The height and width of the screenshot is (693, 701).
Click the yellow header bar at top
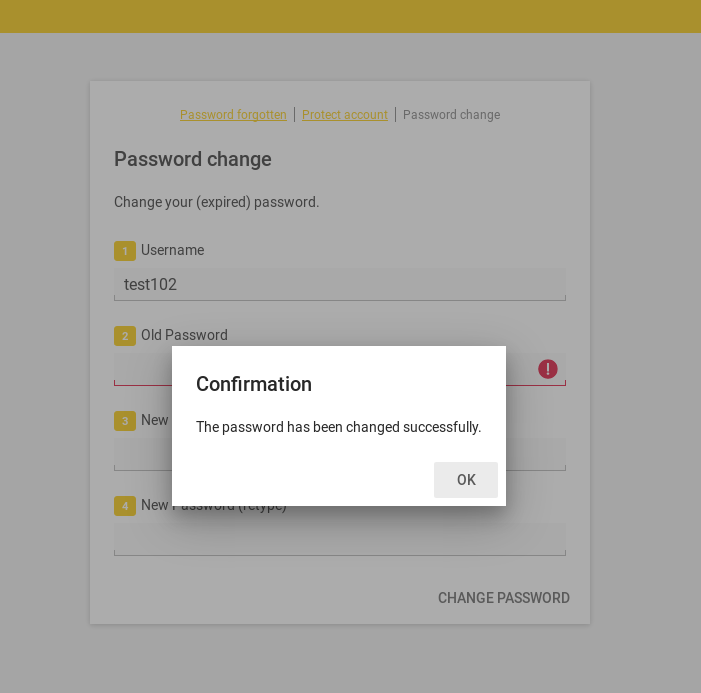click(350, 16)
